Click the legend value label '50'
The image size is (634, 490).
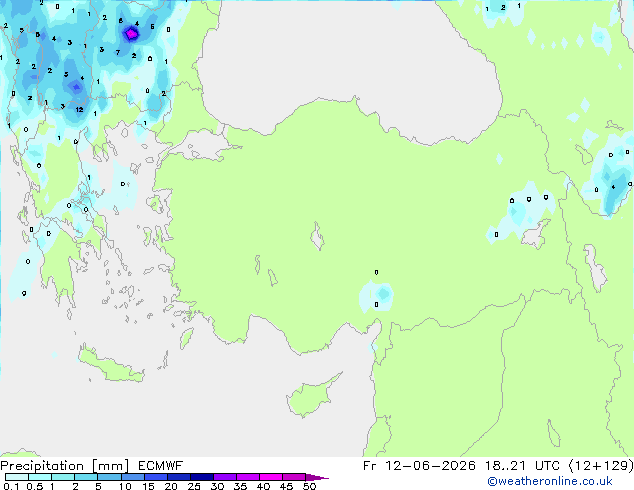pos(309,486)
